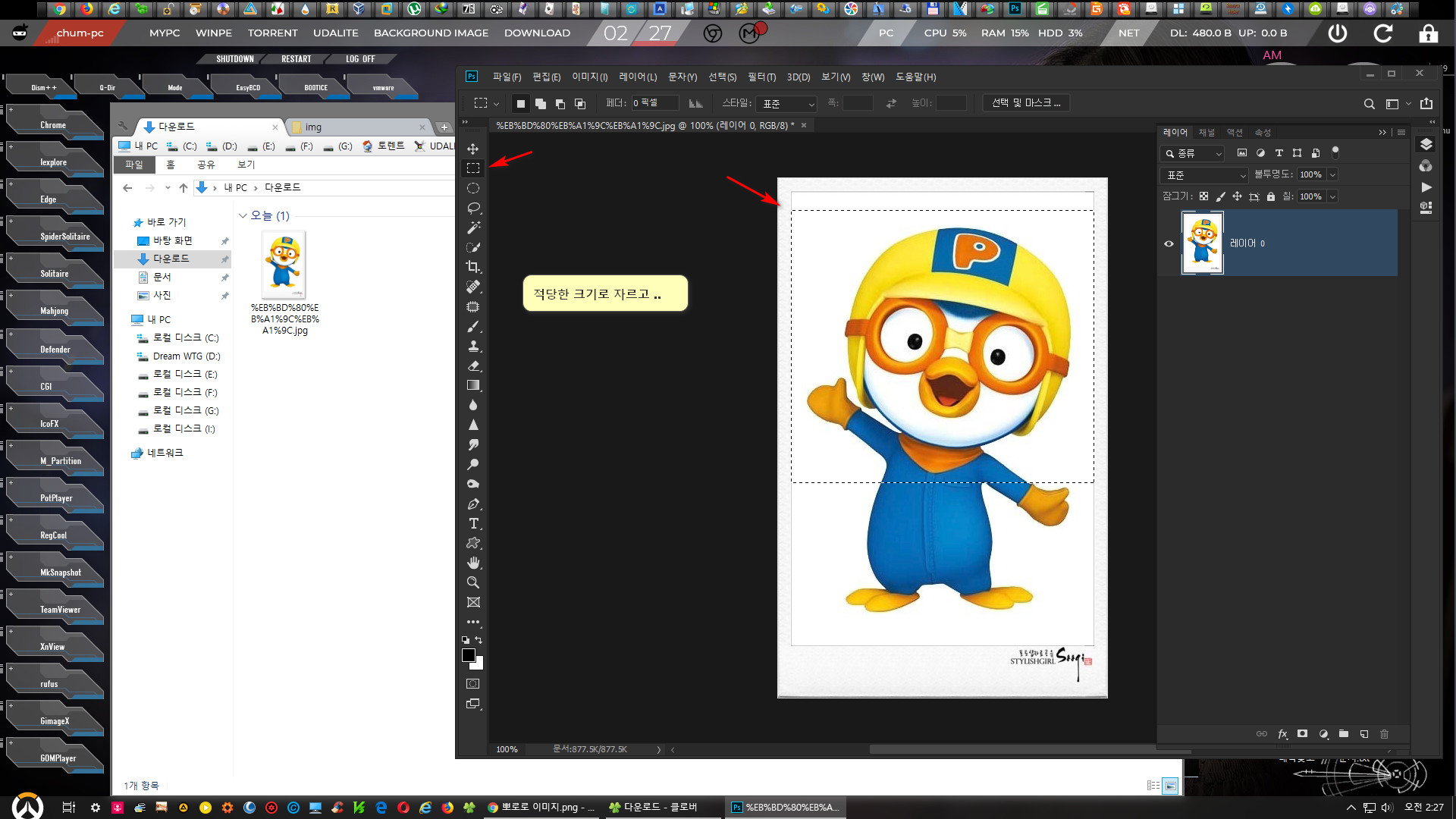
Task: Click Delete layer trash icon
Action: [x=1385, y=734]
